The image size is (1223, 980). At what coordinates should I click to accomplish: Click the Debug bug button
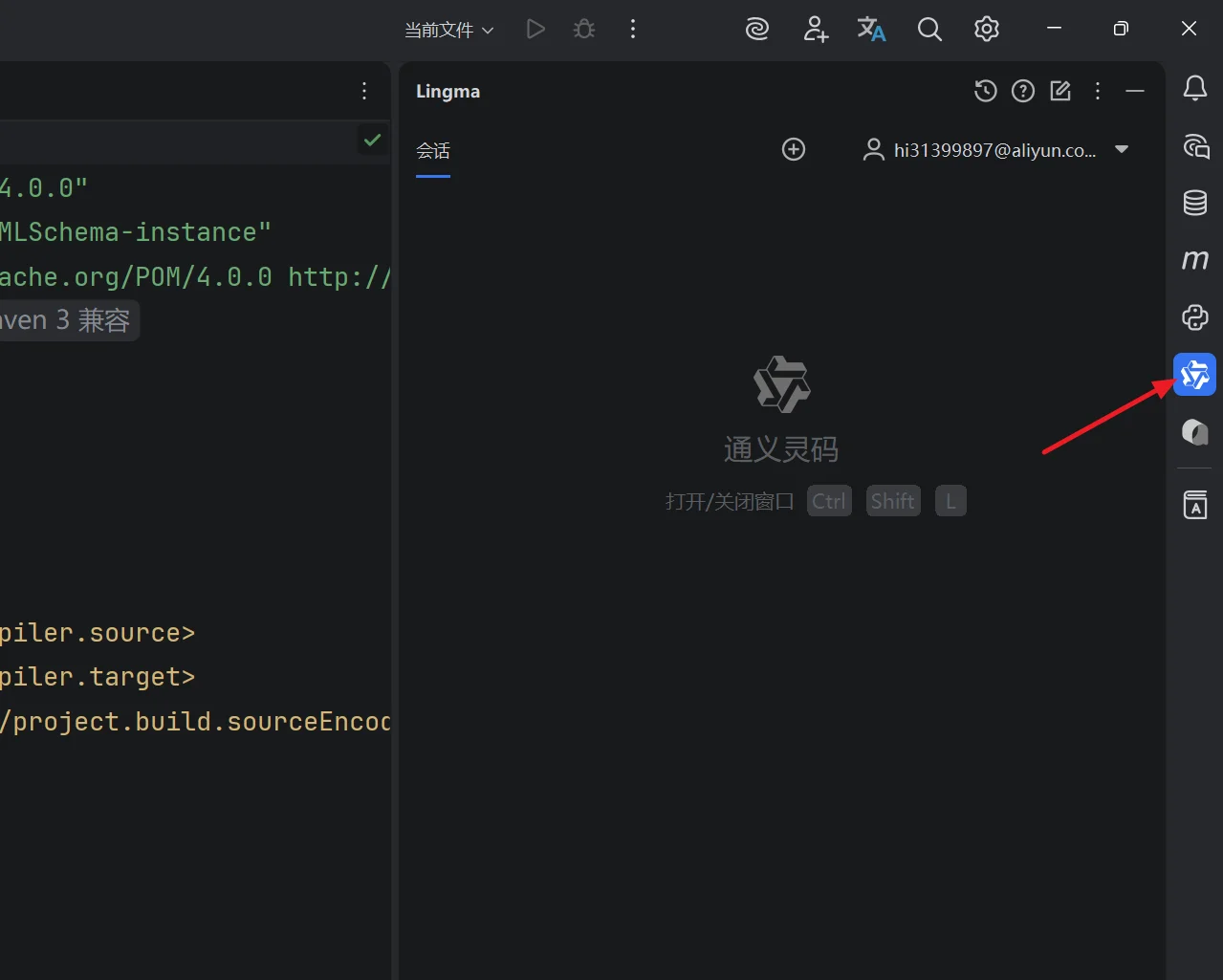[583, 30]
